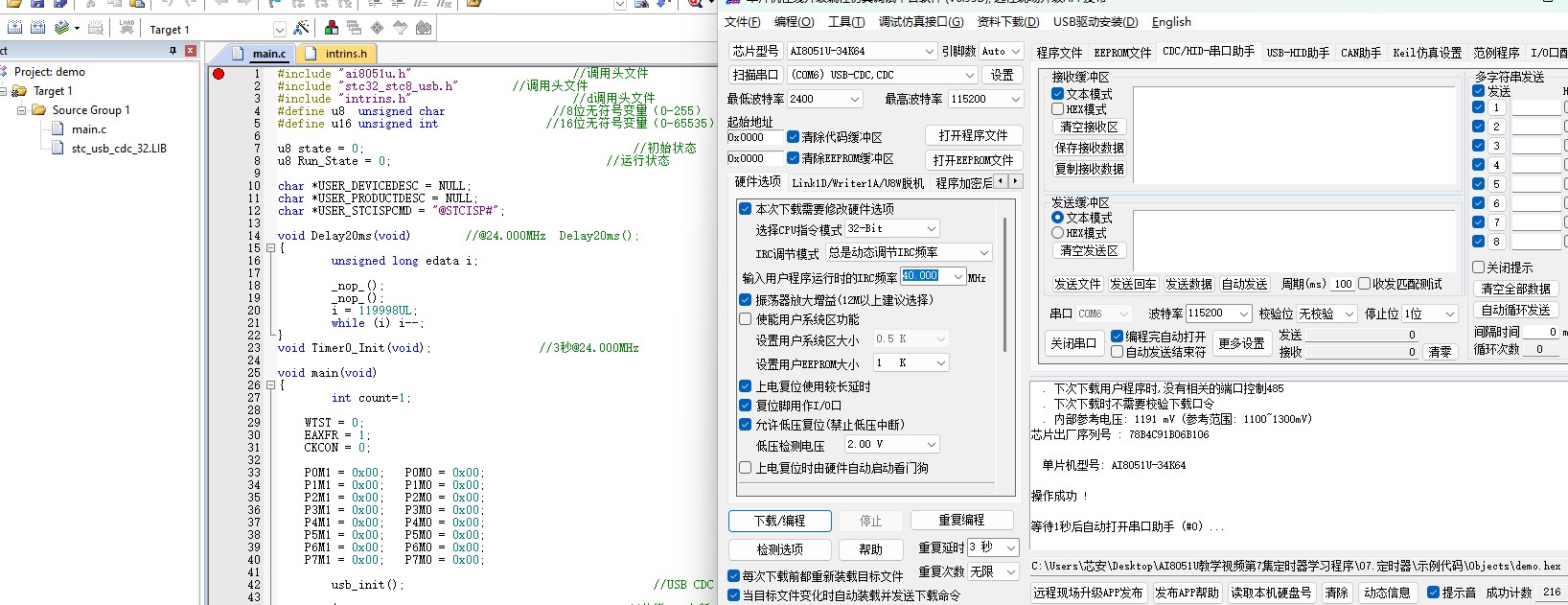
Task: Click the Pack Installer icon in Keil toolbar
Action: pyautogui.click(x=424, y=28)
